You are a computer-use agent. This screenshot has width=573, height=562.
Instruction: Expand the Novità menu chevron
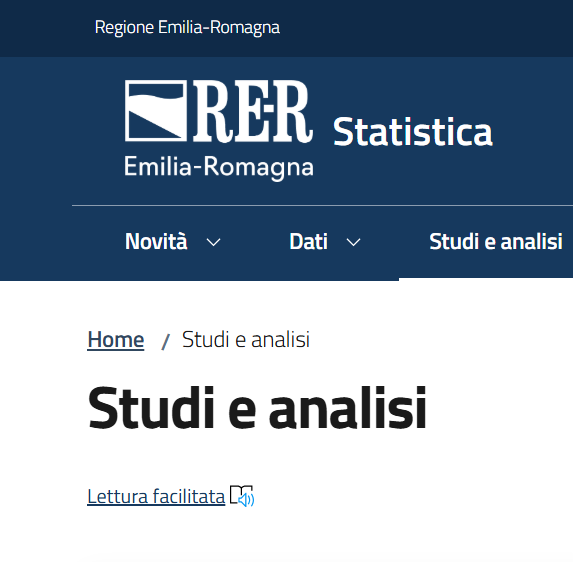pos(213,242)
